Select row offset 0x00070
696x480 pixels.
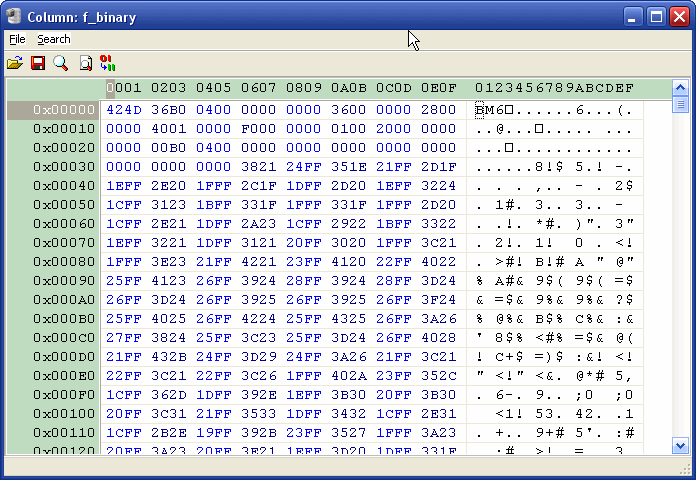click(64, 243)
